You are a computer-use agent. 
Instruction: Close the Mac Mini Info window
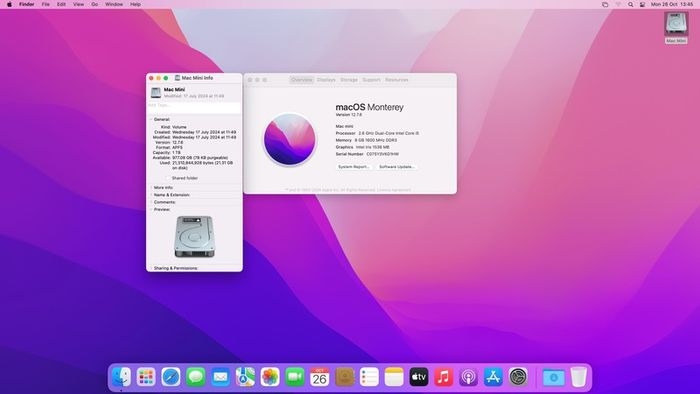tap(151, 78)
